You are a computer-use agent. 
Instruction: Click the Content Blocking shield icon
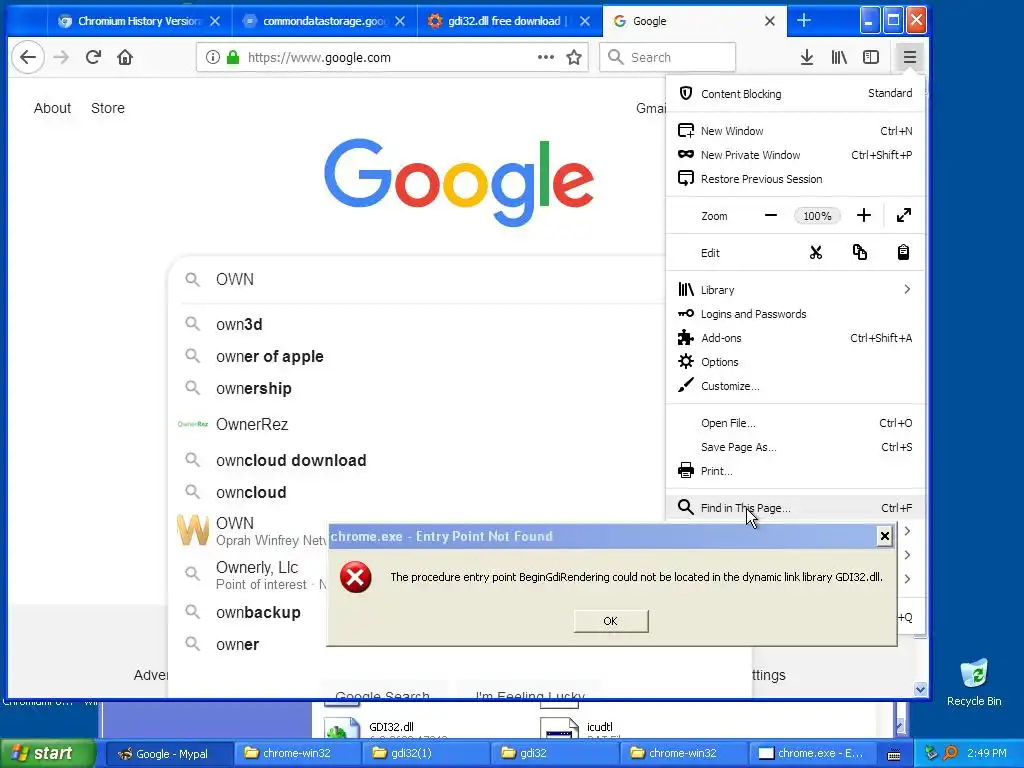click(686, 93)
